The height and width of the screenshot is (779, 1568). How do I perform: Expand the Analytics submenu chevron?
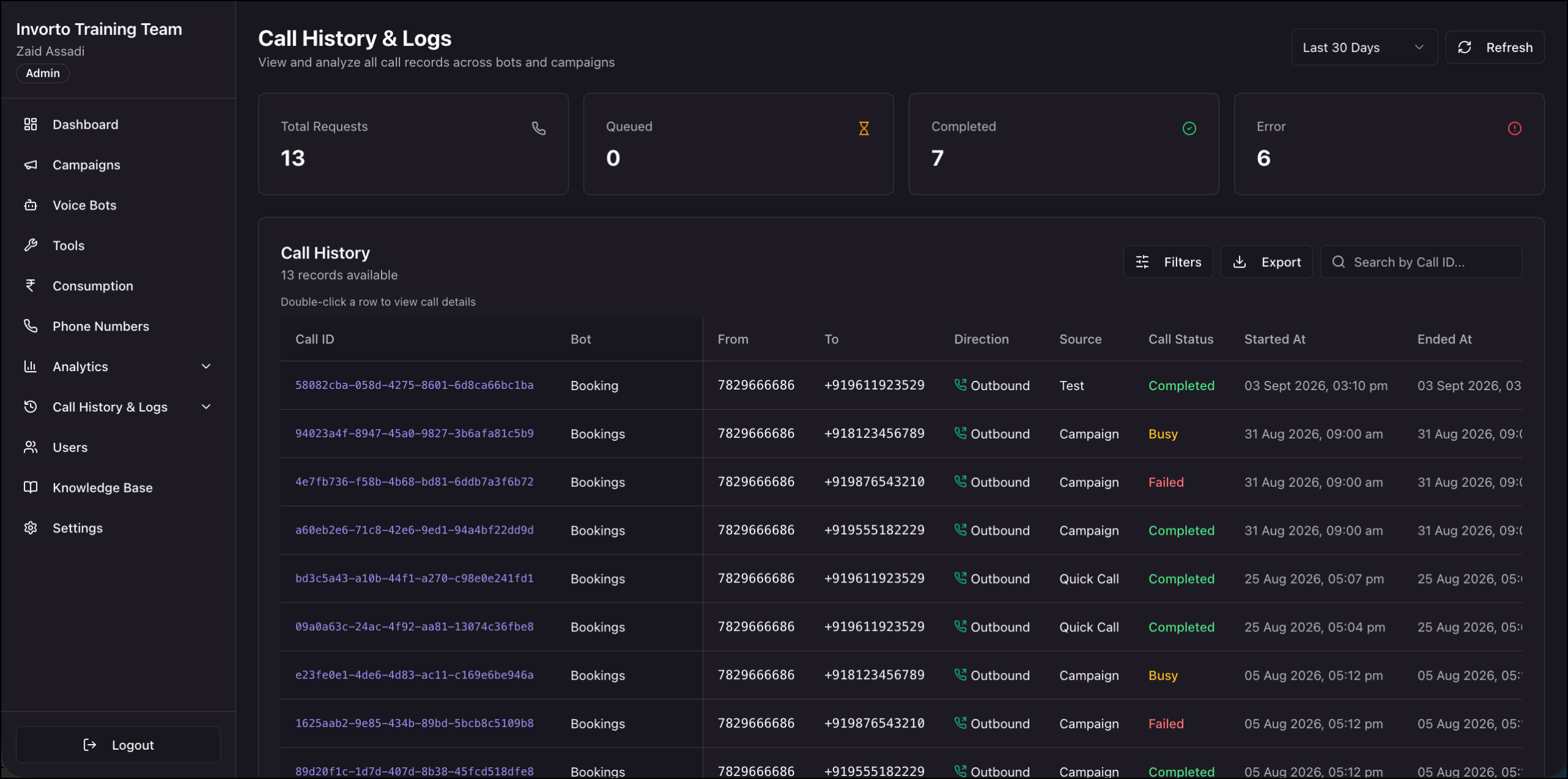tap(206, 366)
